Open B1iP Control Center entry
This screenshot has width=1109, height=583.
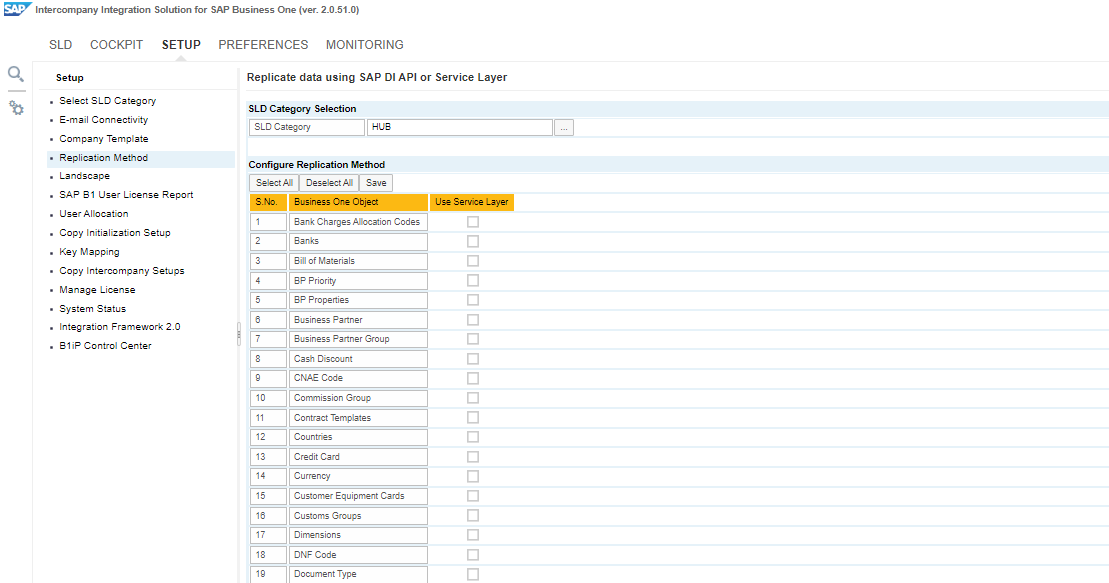tap(105, 346)
